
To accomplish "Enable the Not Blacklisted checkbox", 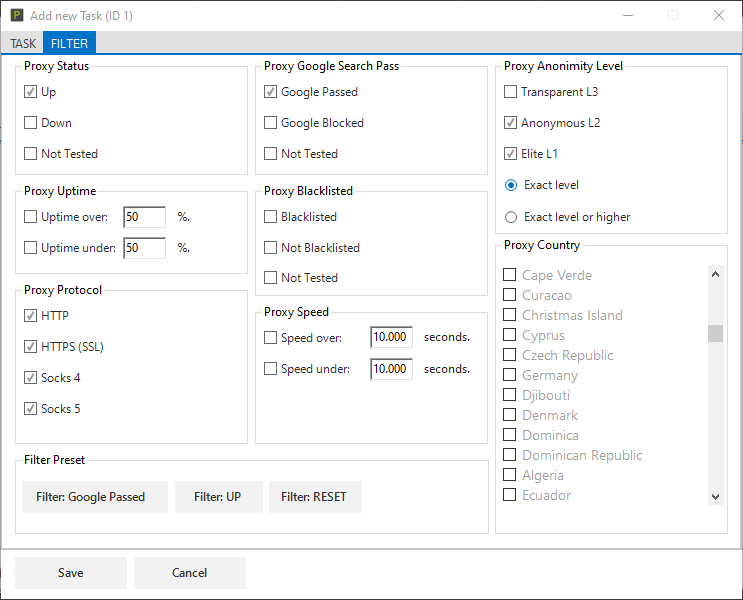I will pos(271,248).
